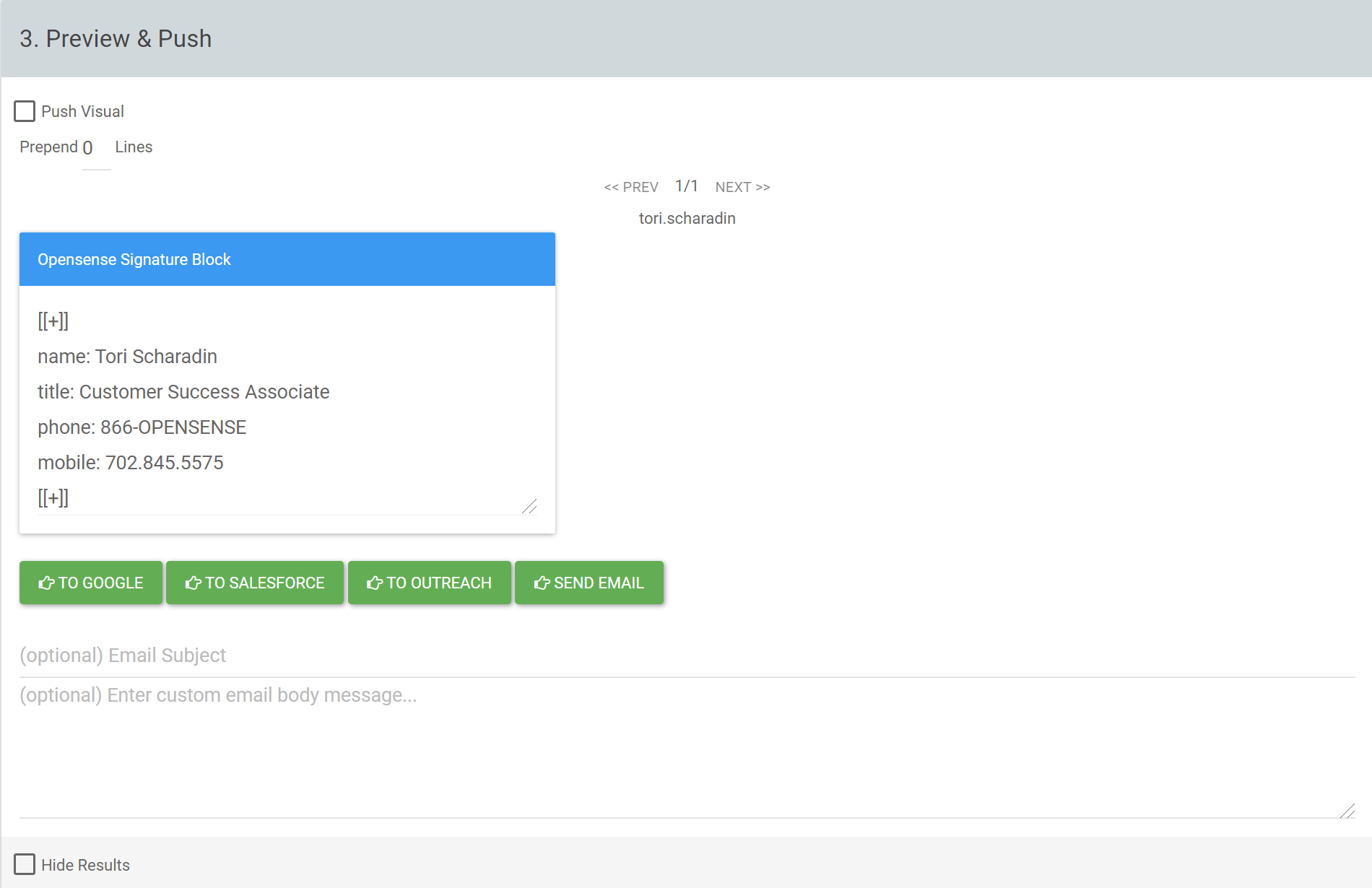Go to next preview with NEXT >>
1372x888 pixels.
[742, 187]
